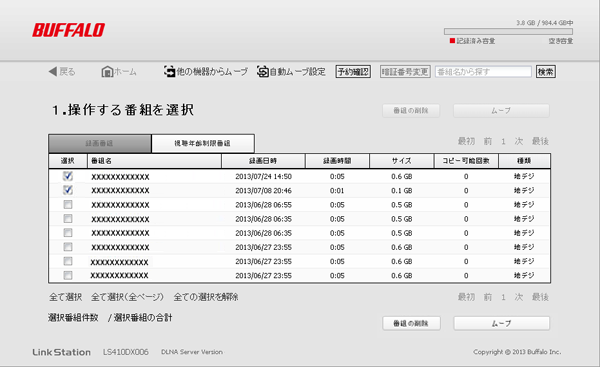Click the 空き容量 label

pyautogui.click(x=561, y=41)
